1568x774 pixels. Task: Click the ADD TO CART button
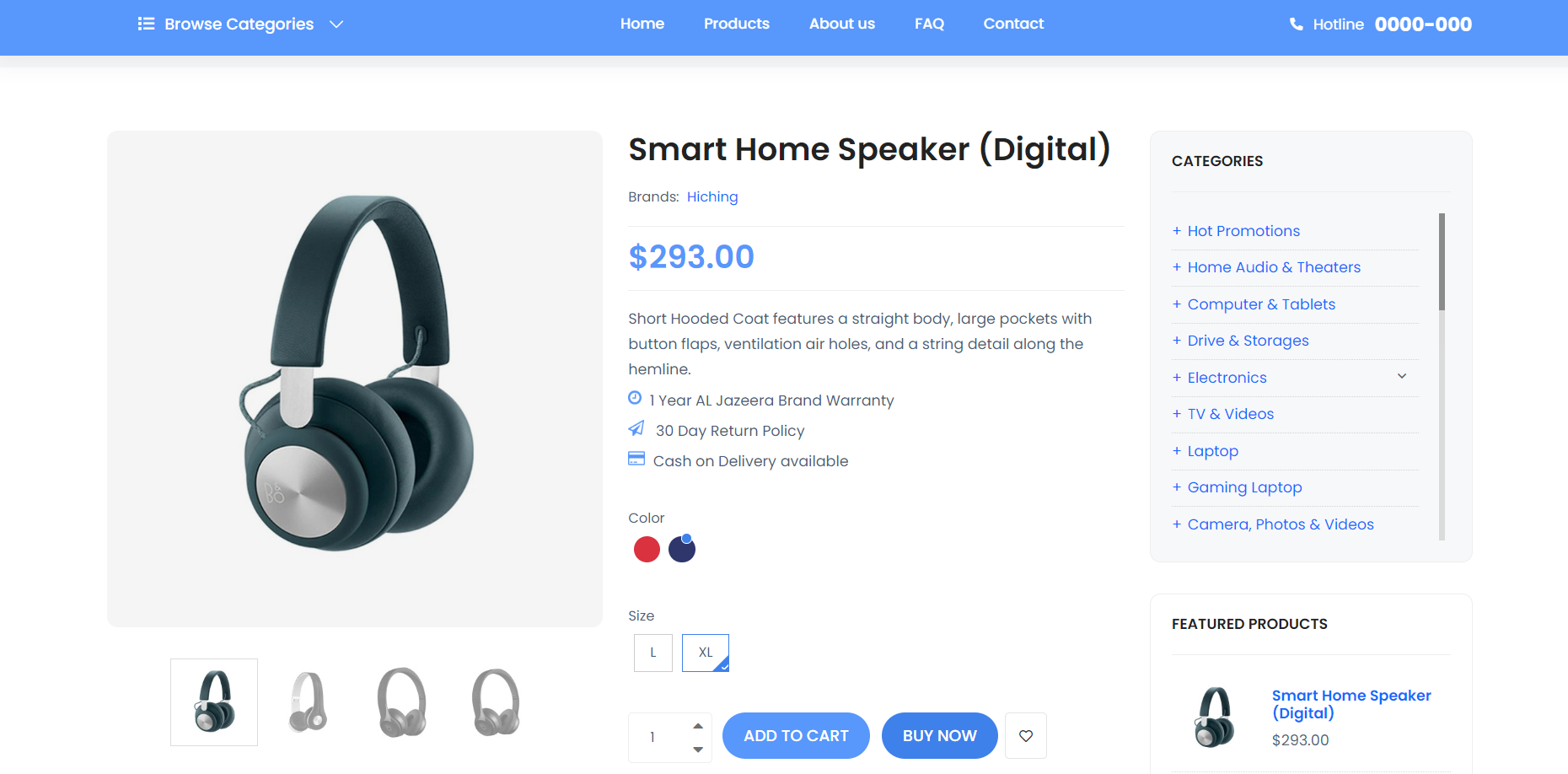point(796,735)
